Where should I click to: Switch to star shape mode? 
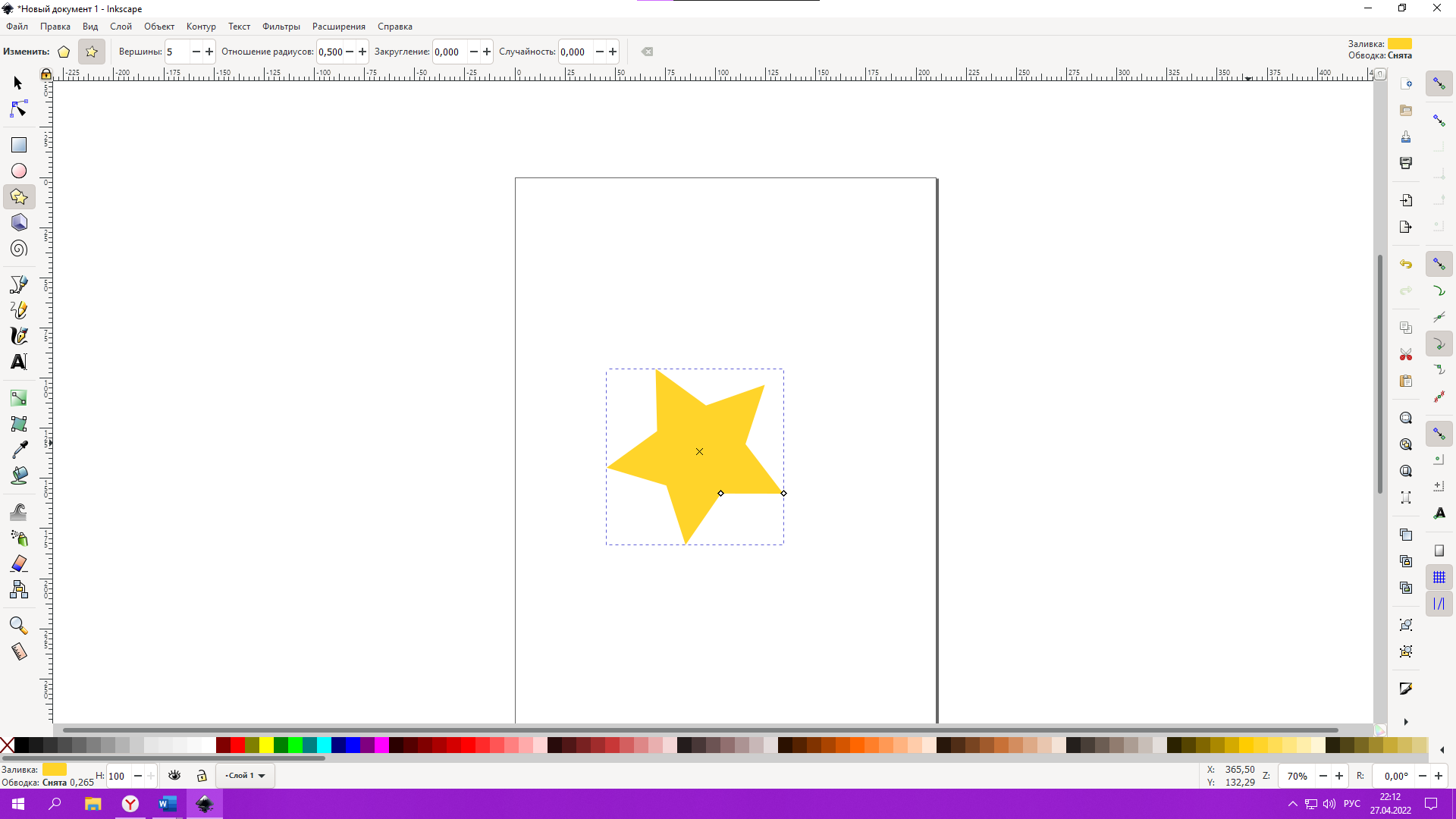point(92,52)
